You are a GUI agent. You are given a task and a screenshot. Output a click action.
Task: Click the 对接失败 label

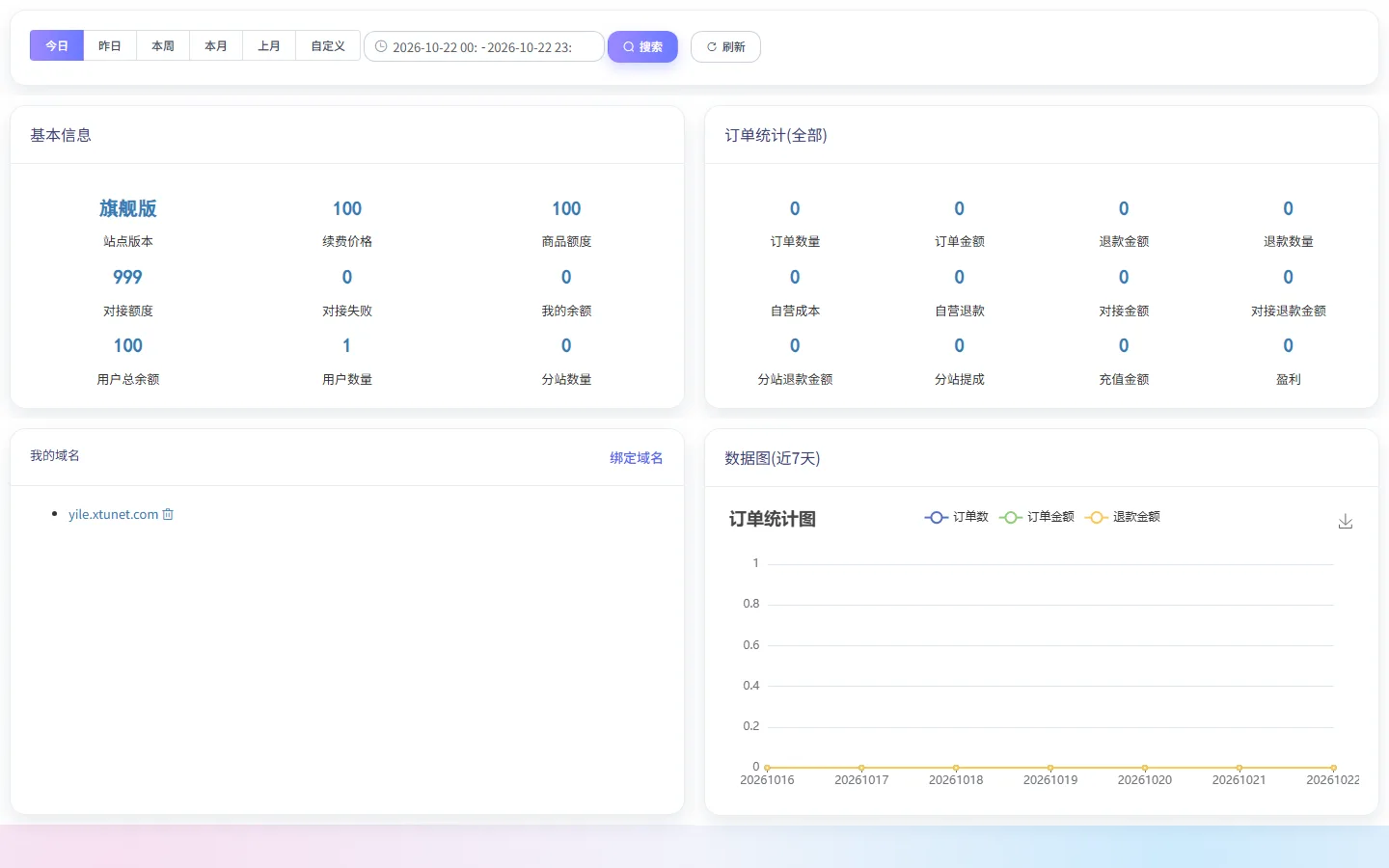click(347, 311)
